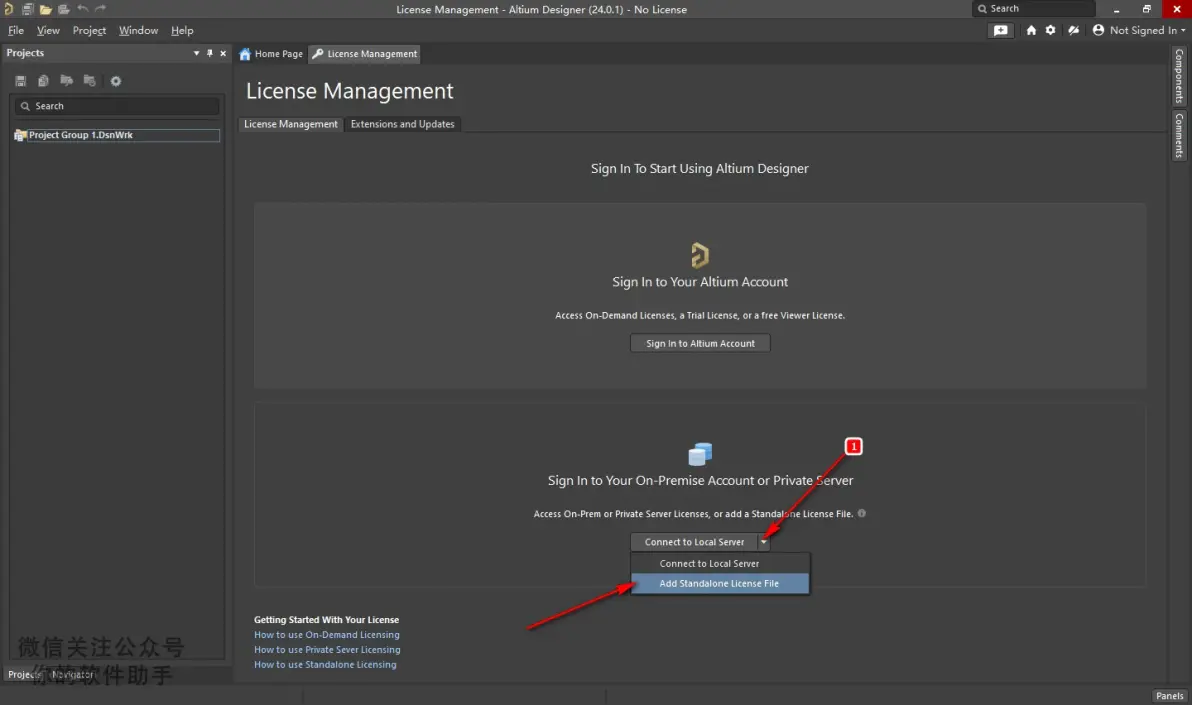Open How to use Private Sever Licensing link
The image size is (1192, 705).
(x=327, y=649)
